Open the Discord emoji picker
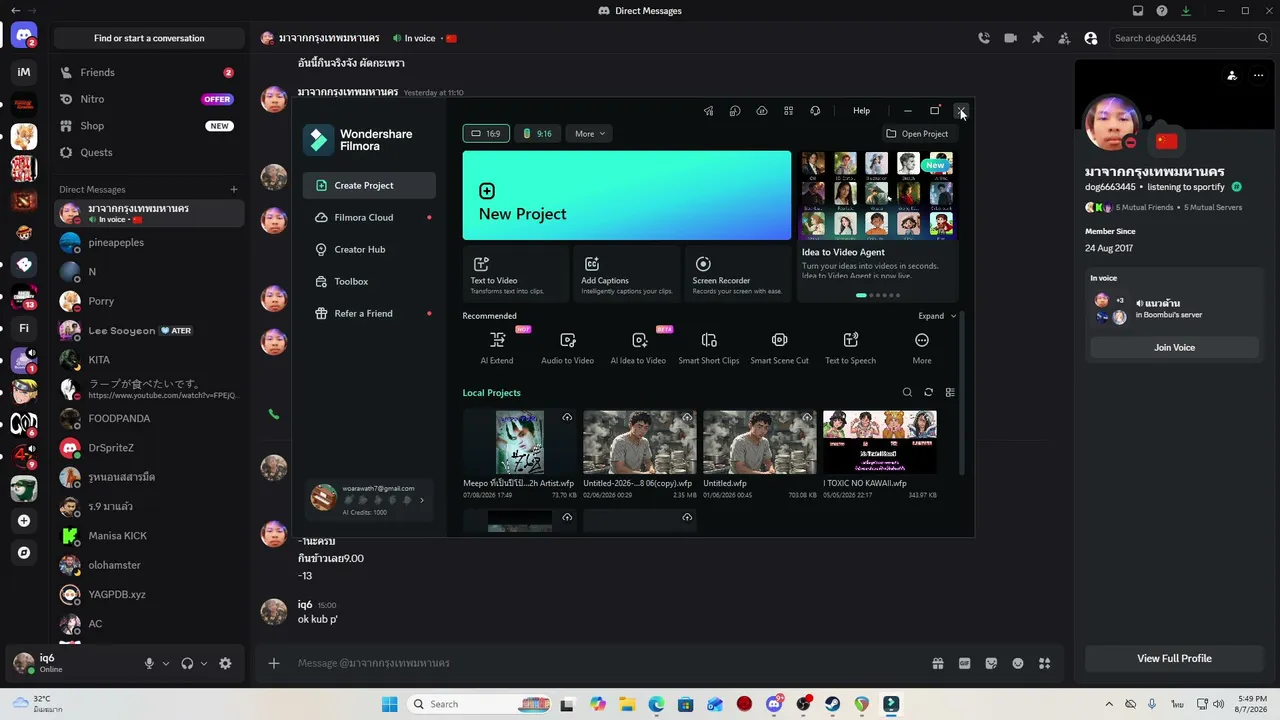Screen dimensions: 1280x720 click(x=1018, y=663)
